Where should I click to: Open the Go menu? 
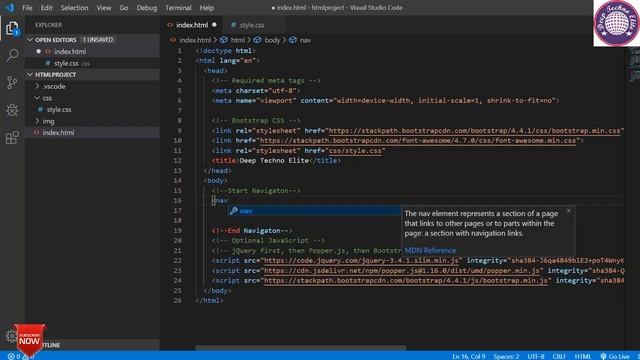pyautogui.click(x=124, y=7)
